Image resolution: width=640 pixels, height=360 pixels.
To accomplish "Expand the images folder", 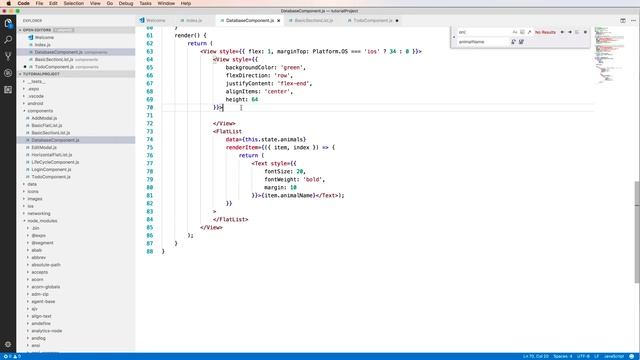I will click(x=35, y=199).
